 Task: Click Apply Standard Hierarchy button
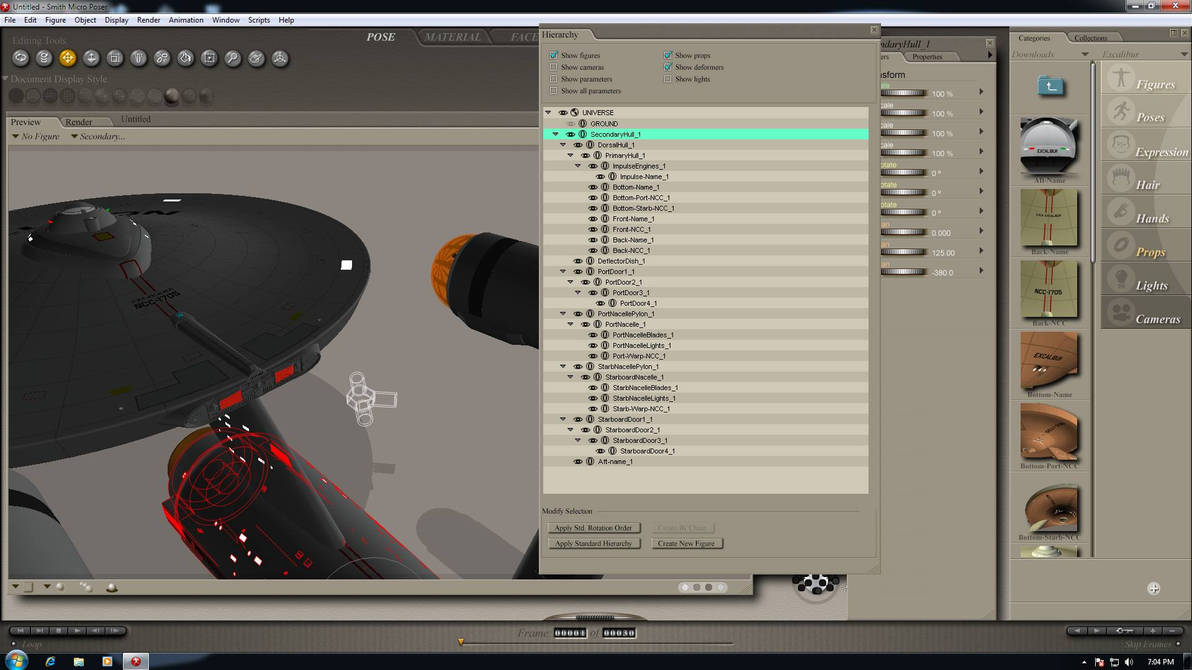(593, 544)
